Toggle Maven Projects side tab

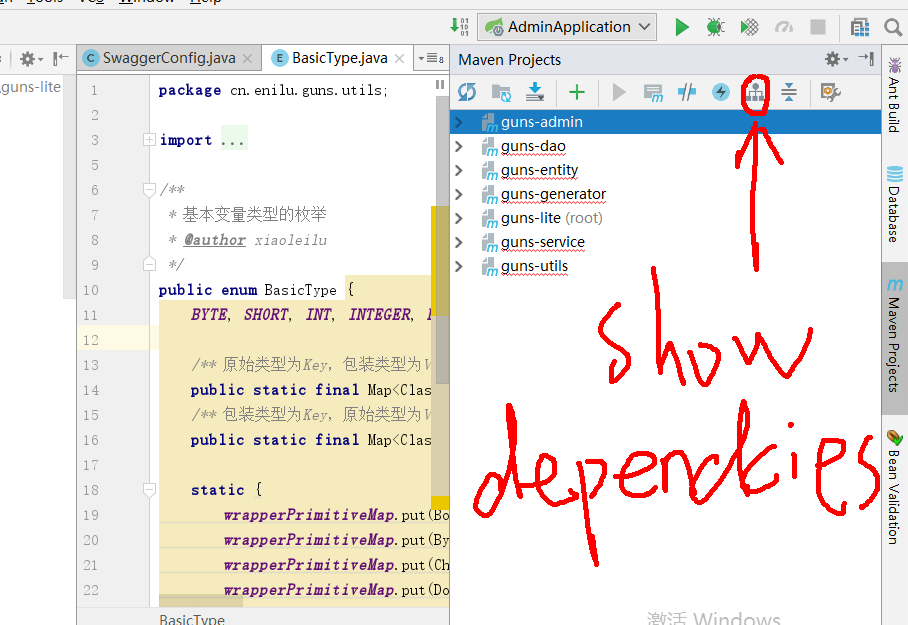point(895,337)
